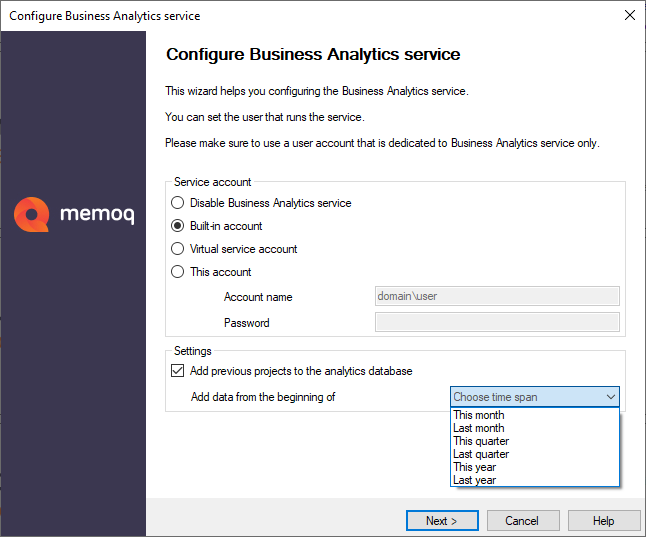Select the This account radio button
Screen dimensions: 646x537
tap(178, 272)
